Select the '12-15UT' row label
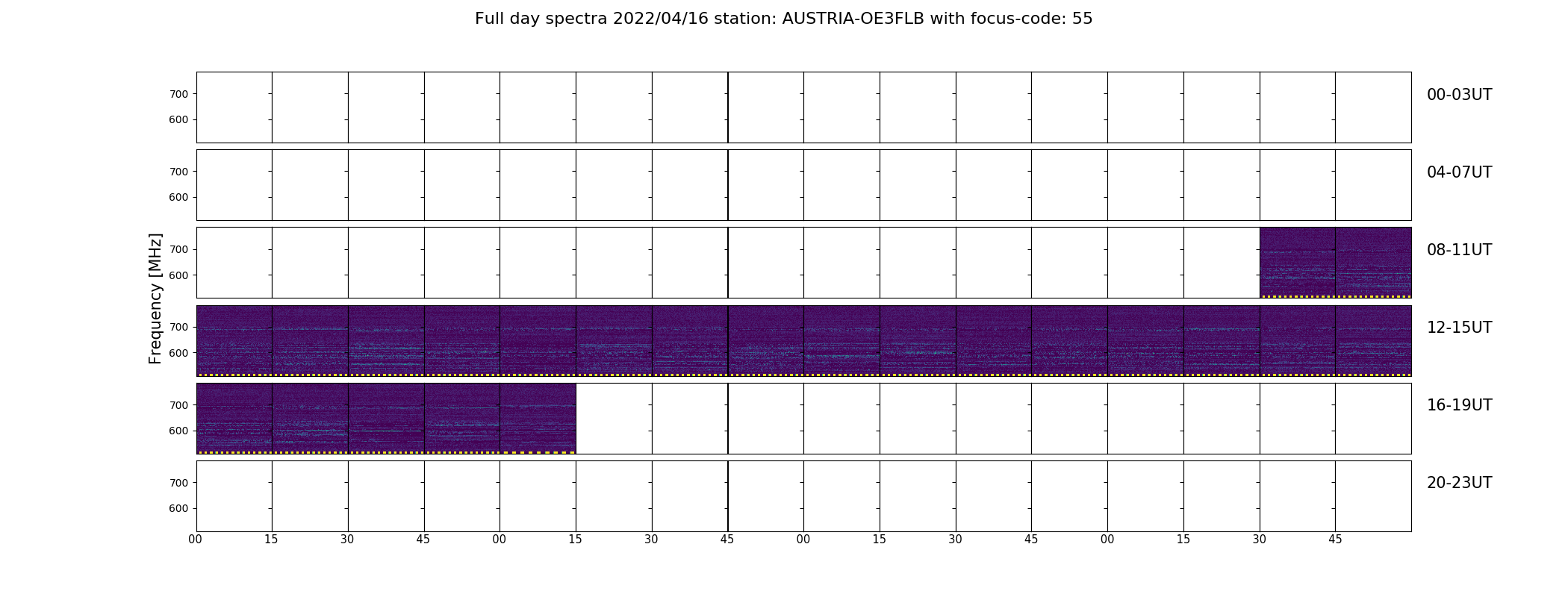The height and width of the screenshot is (597, 1568). pyautogui.click(x=1459, y=328)
